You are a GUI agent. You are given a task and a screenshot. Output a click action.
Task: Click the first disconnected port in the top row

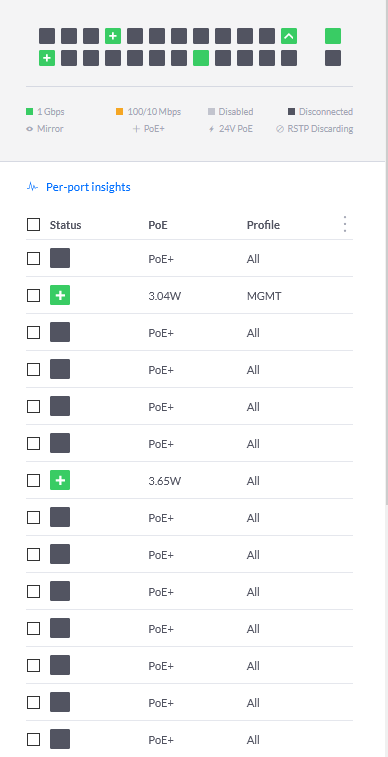[x=47, y=36]
